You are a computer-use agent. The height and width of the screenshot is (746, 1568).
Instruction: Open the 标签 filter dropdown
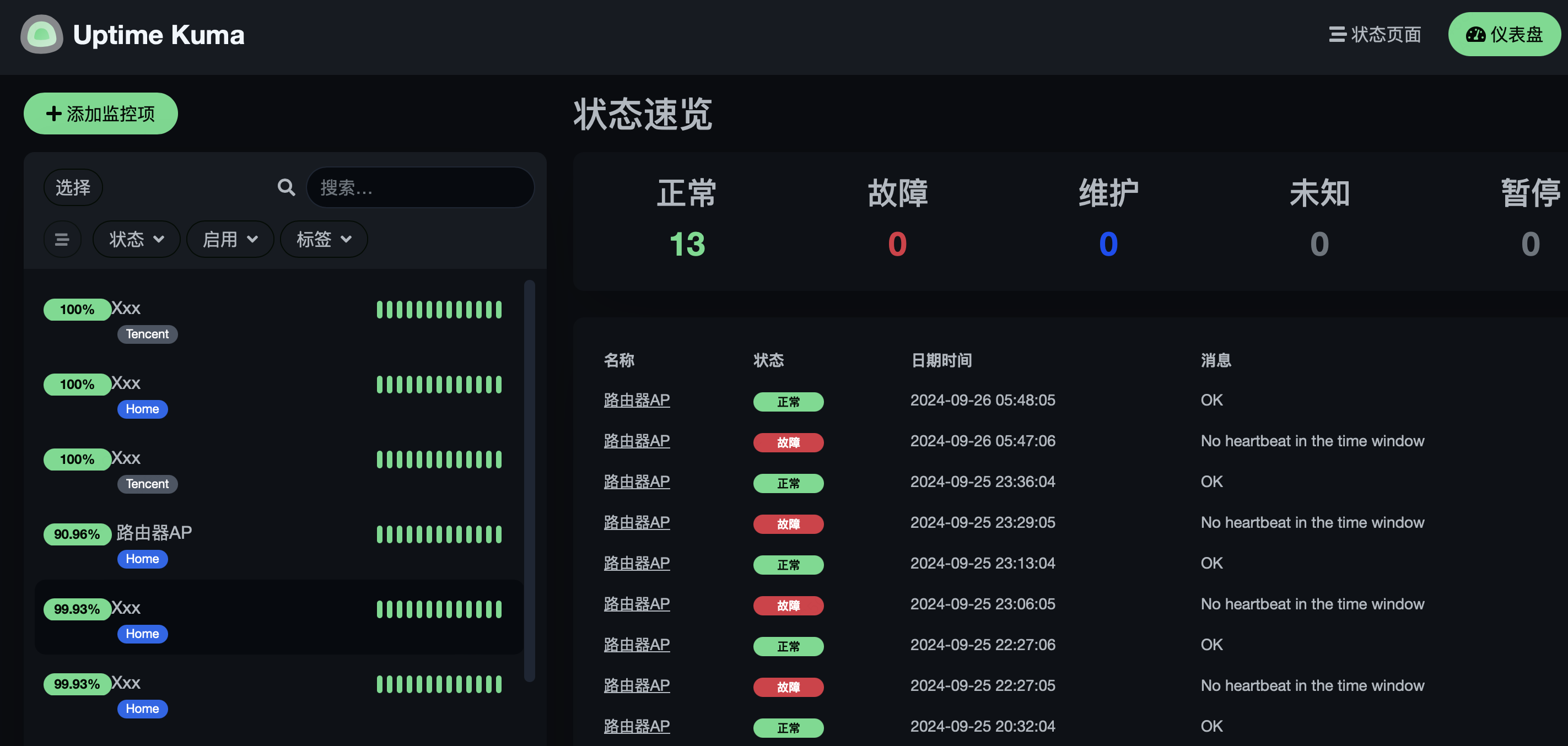point(323,239)
